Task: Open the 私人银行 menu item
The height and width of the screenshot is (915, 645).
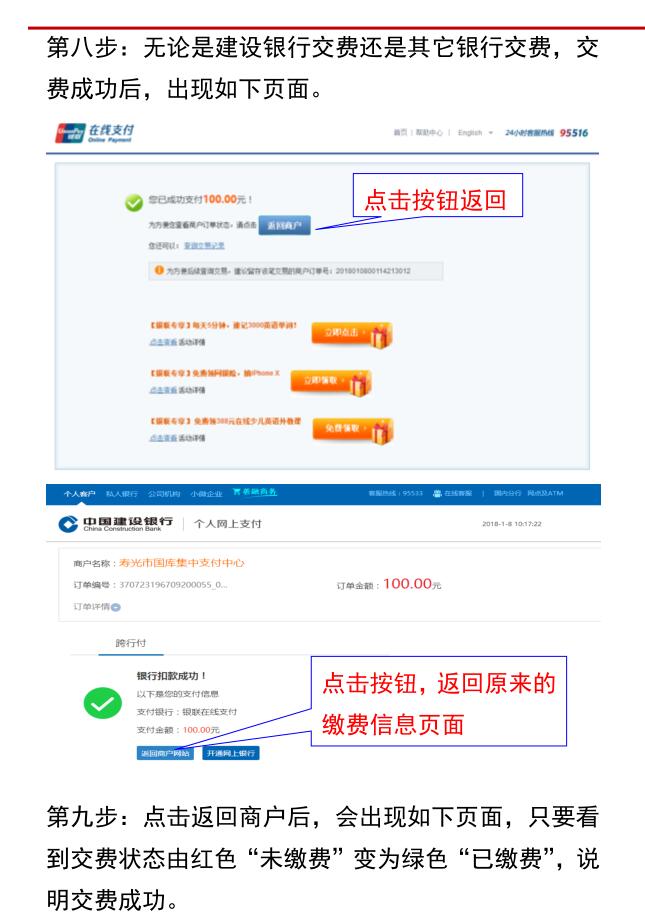Action: (121, 494)
